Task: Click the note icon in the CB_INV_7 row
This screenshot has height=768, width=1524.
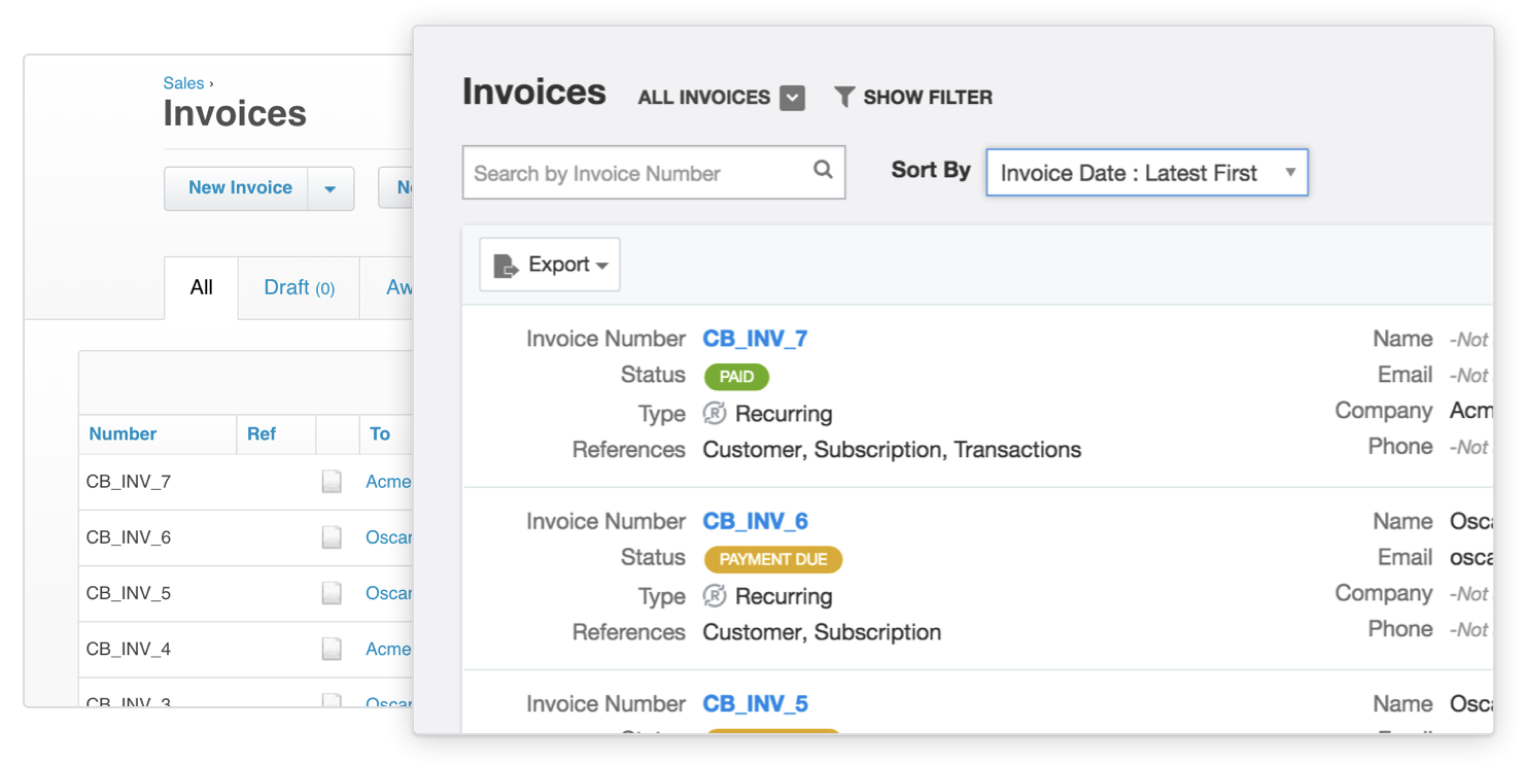Action: point(332,481)
